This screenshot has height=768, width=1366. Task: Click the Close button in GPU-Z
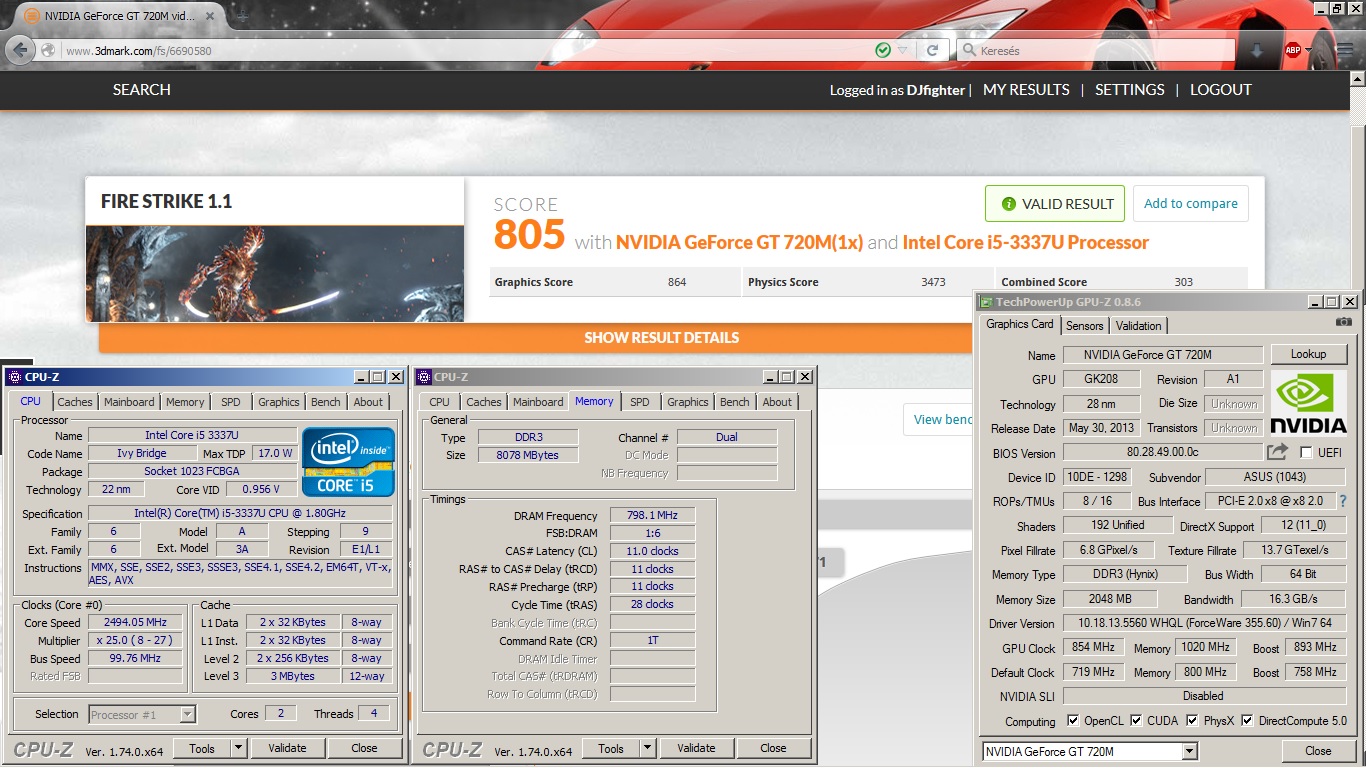1318,751
